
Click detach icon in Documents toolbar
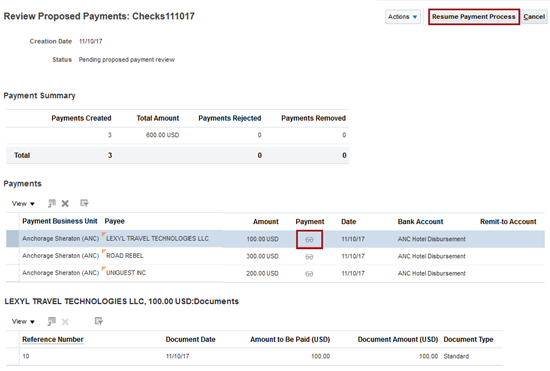tap(99, 321)
